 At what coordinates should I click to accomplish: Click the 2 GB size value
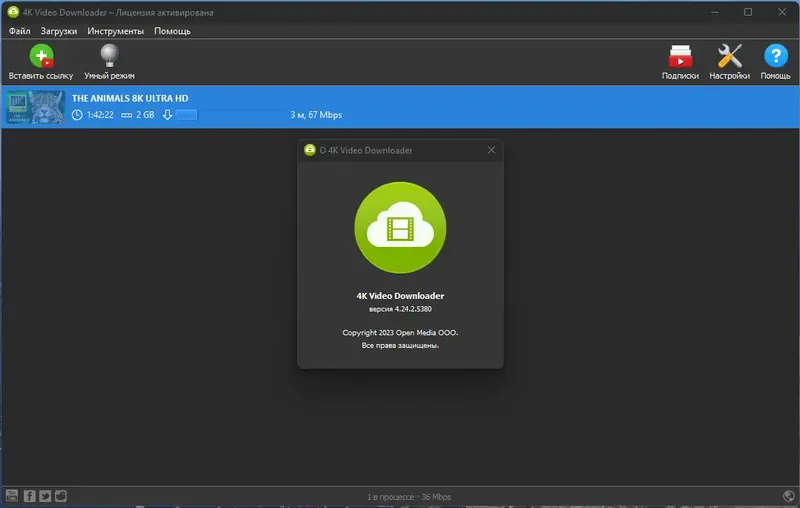(x=145, y=115)
